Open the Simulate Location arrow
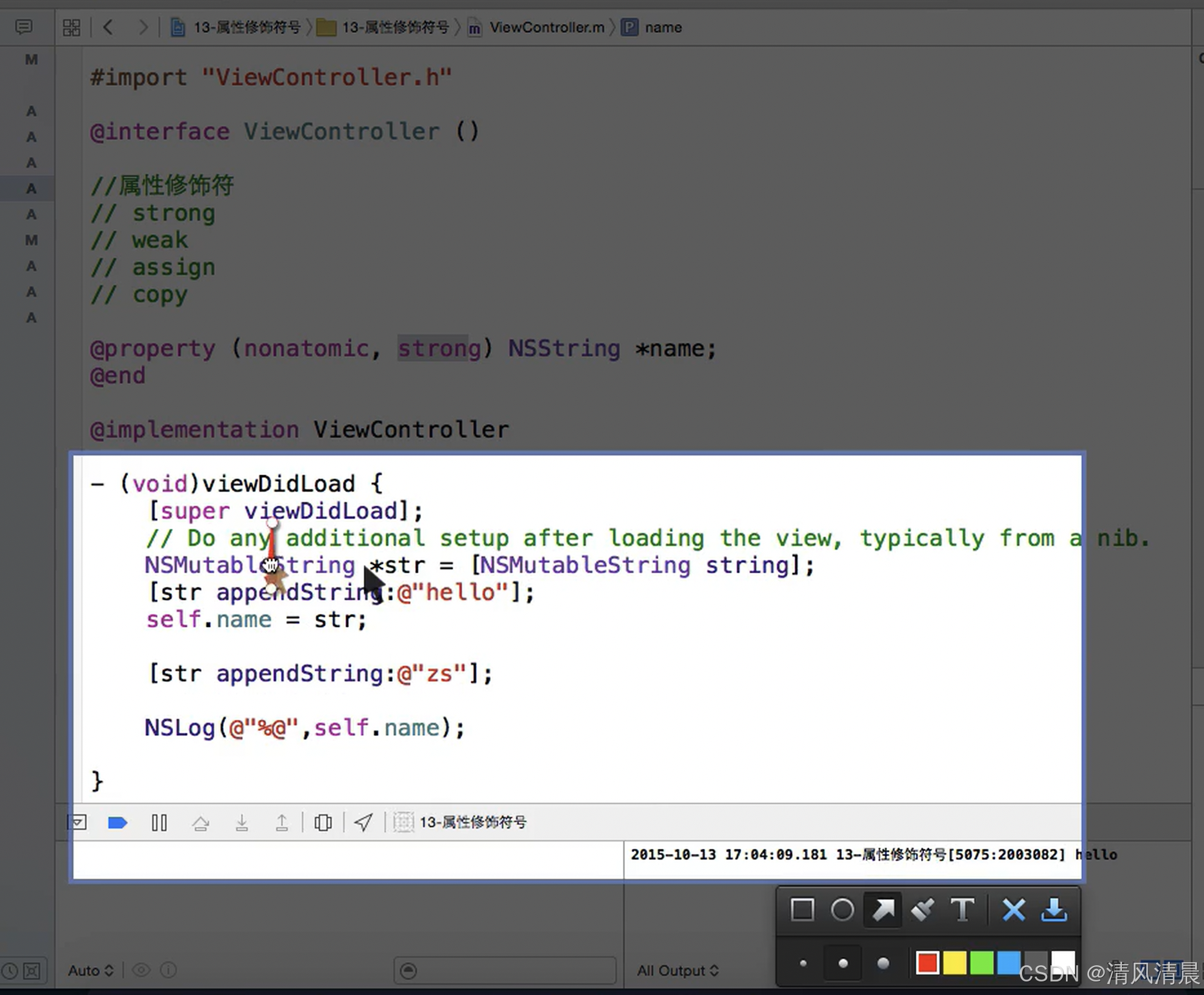 363,822
